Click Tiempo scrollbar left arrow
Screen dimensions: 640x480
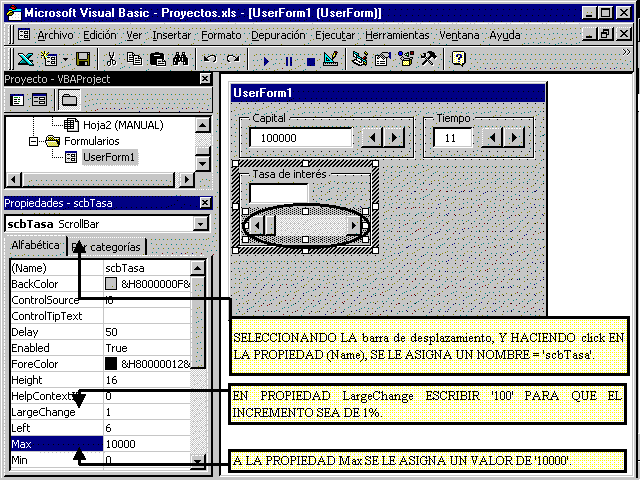pos(492,138)
